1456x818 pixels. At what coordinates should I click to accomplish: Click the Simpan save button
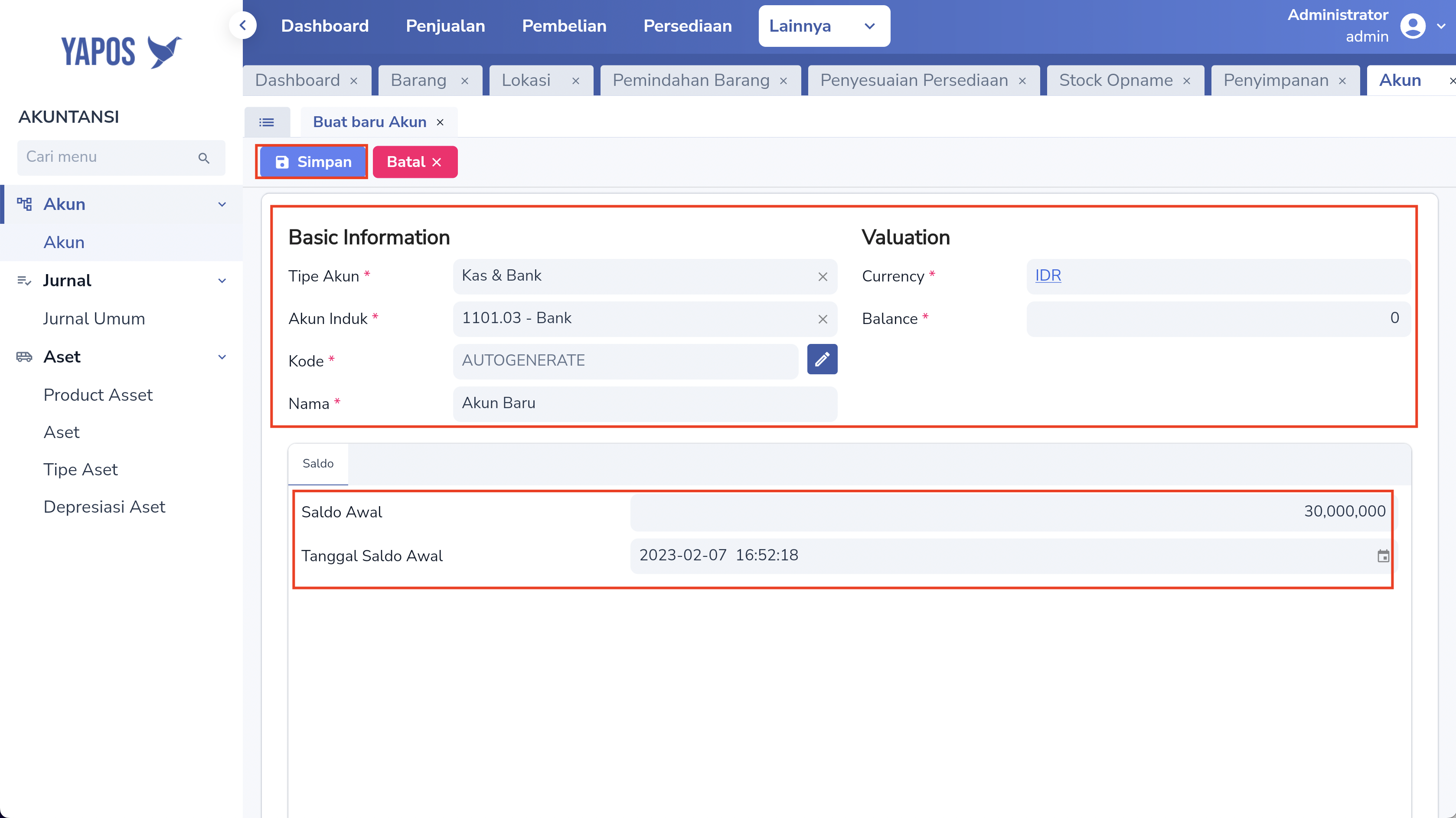[312, 162]
